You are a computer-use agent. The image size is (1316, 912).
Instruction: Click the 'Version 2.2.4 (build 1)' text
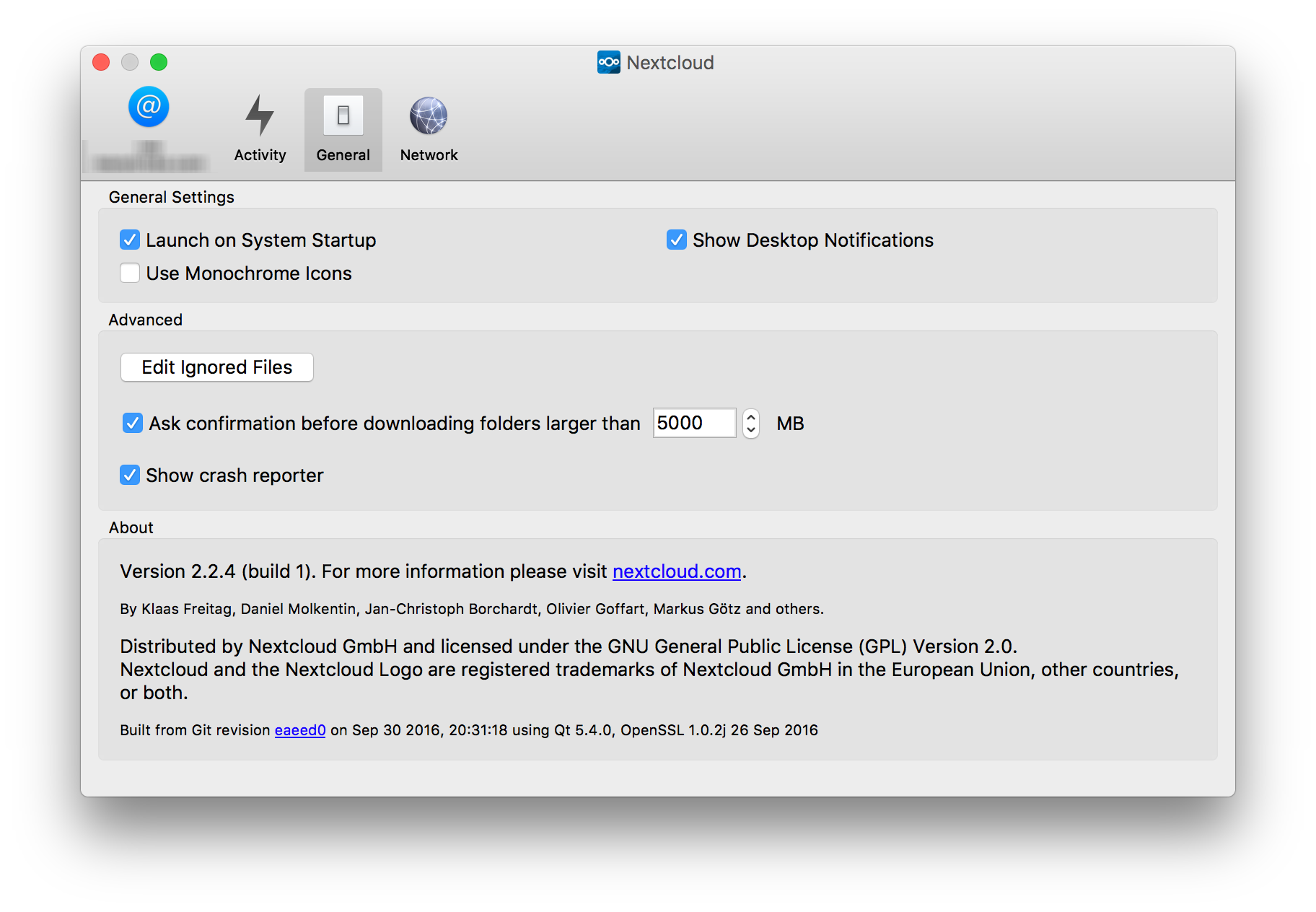pyautogui.click(x=216, y=571)
